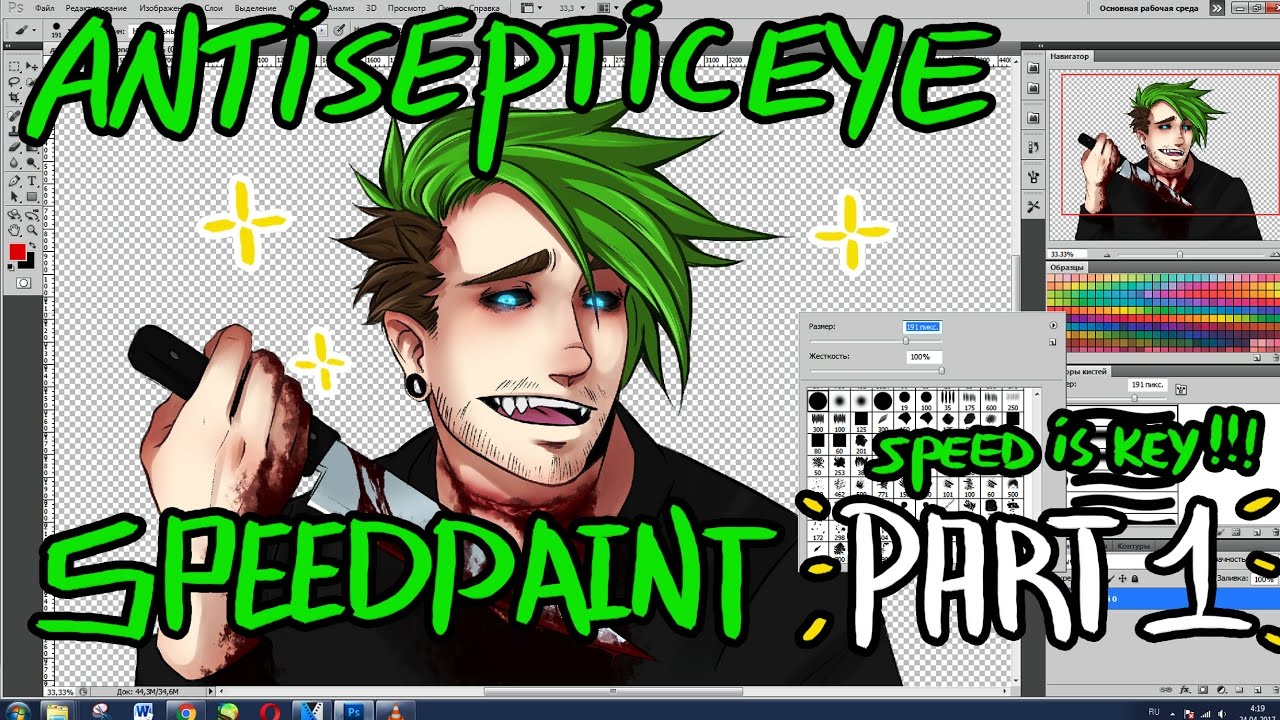Click the Размер field showing 191 пикс.
The height and width of the screenshot is (720, 1280).
[x=922, y=327]
